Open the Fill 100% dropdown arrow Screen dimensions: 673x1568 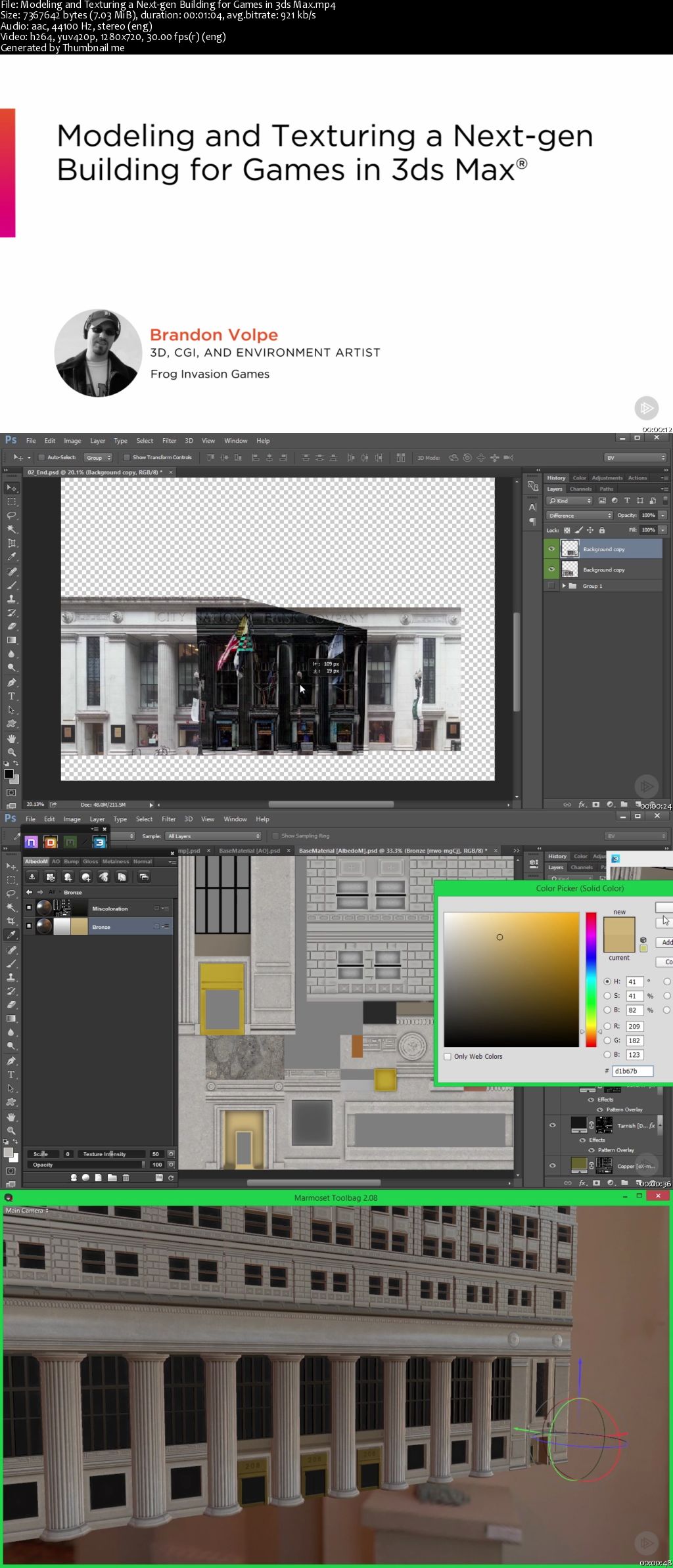tap(663, 529)
